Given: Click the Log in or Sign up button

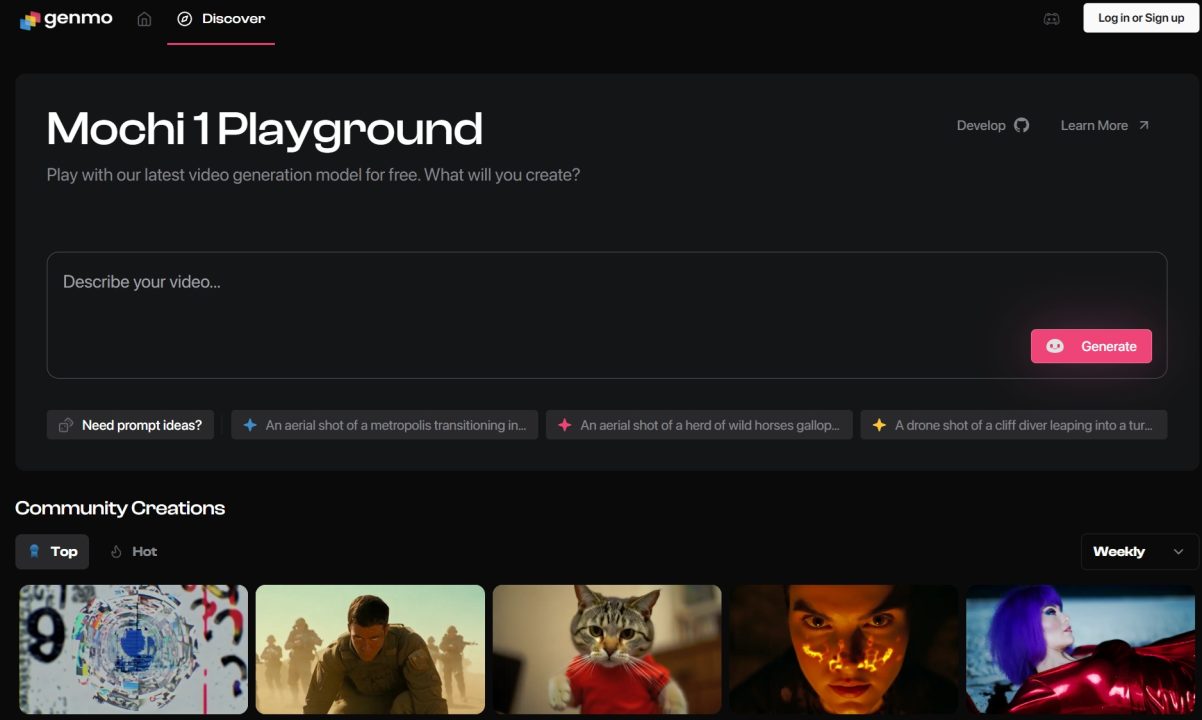Looking at the screenshot, I should [1140, 18].
